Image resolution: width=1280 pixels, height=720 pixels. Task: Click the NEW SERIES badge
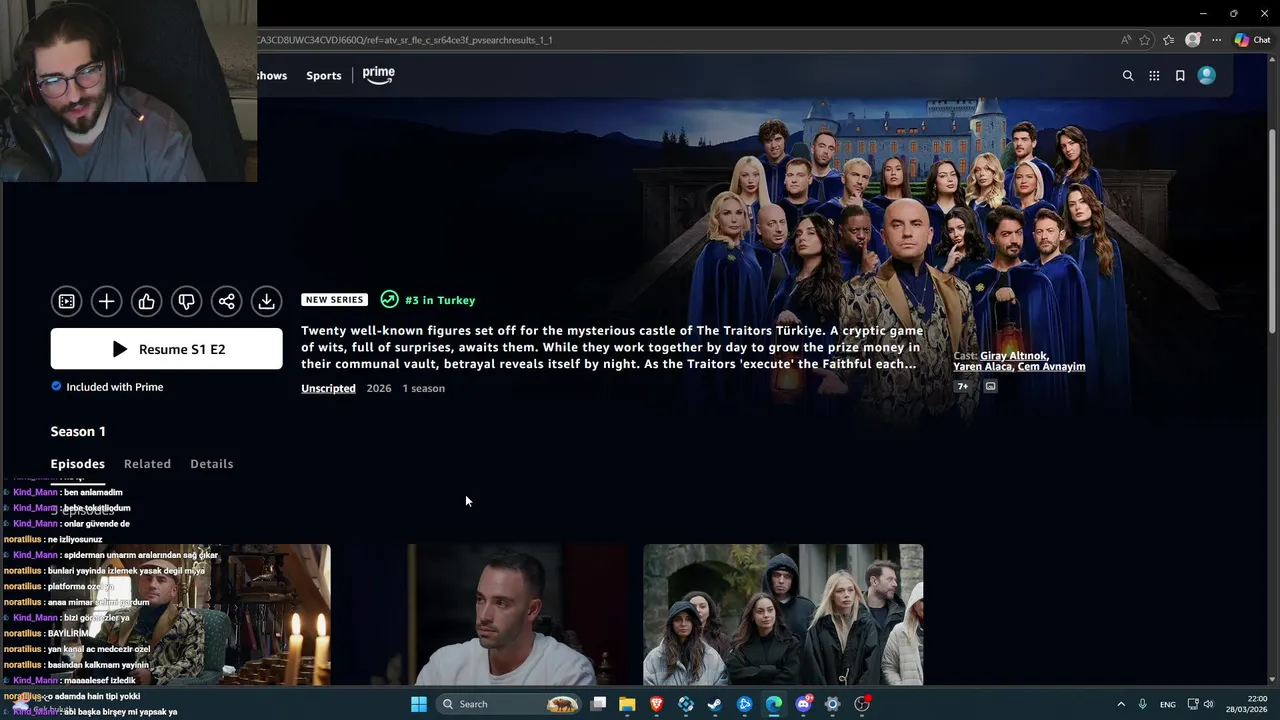click(x=334, y=300)
